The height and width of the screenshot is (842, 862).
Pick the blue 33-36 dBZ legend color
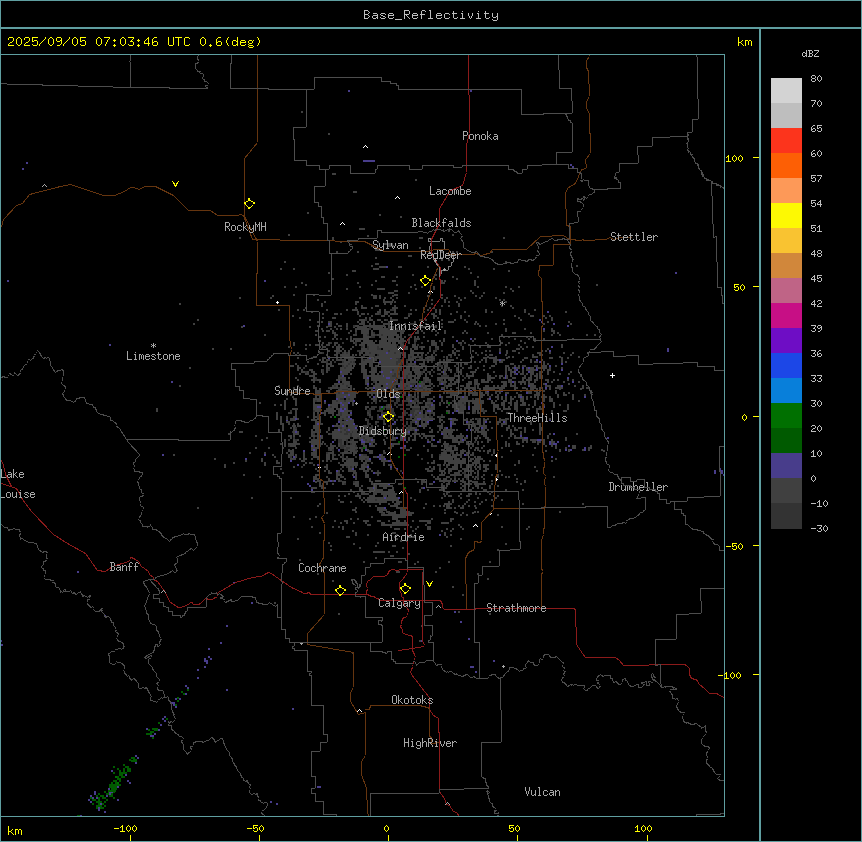[x=786, y=365]
